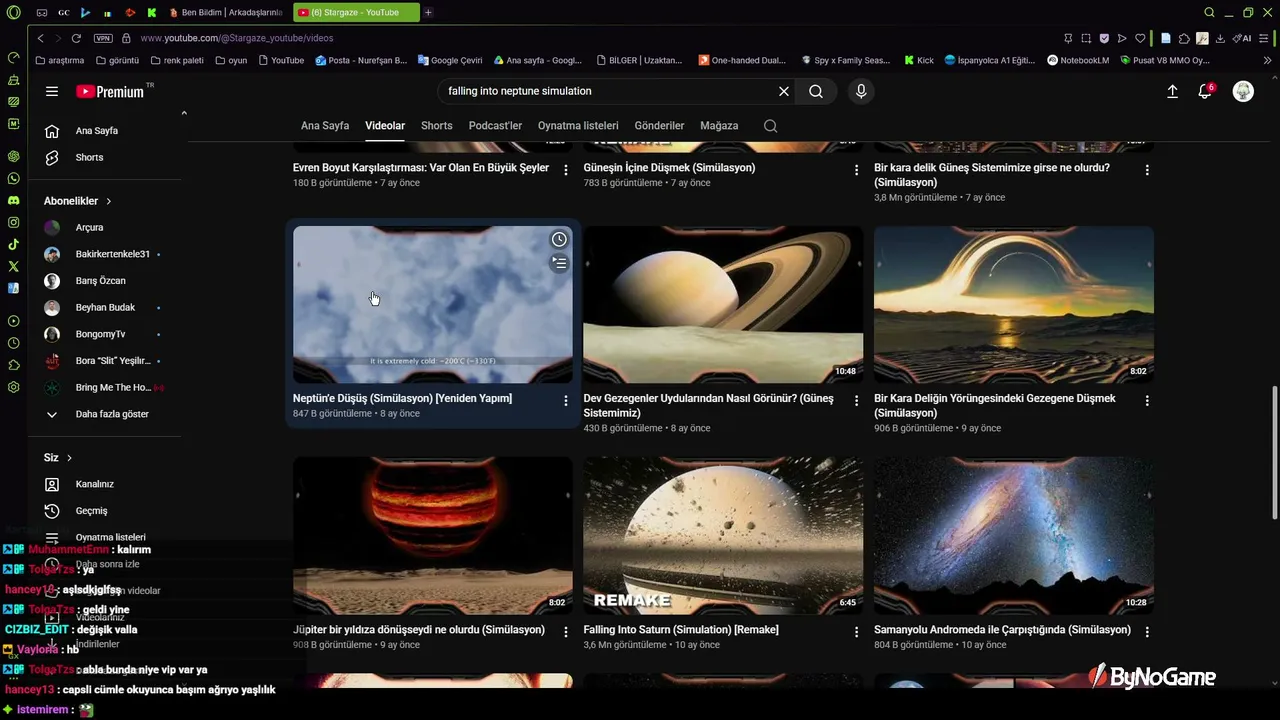Bookmark this page with the heart icon

(x=1140, y=38)
